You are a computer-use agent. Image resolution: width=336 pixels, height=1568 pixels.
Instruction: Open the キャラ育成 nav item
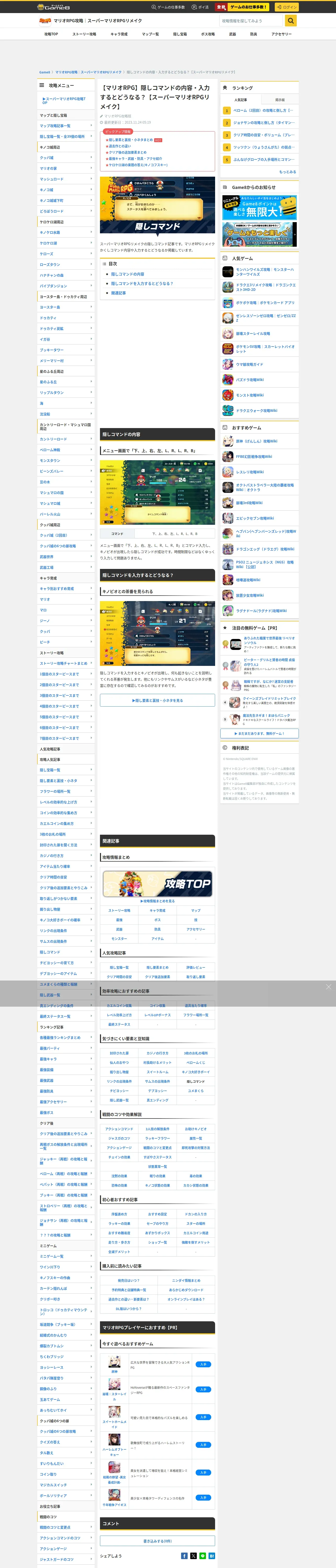[x=119, y=34]
